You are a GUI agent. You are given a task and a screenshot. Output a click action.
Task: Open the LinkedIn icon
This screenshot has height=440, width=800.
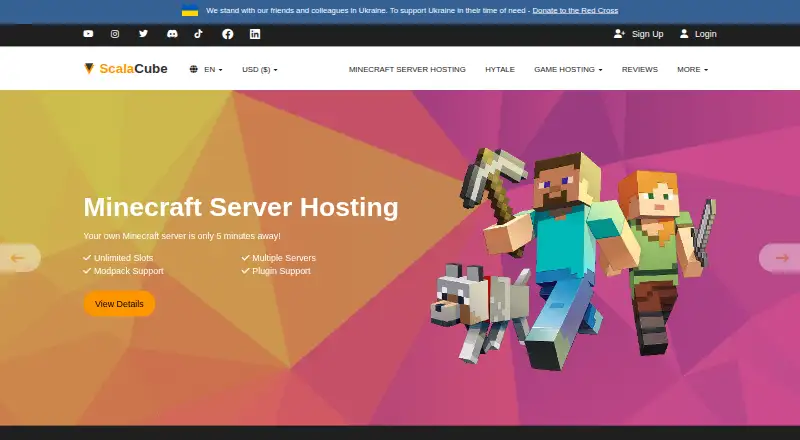[255, 34]
